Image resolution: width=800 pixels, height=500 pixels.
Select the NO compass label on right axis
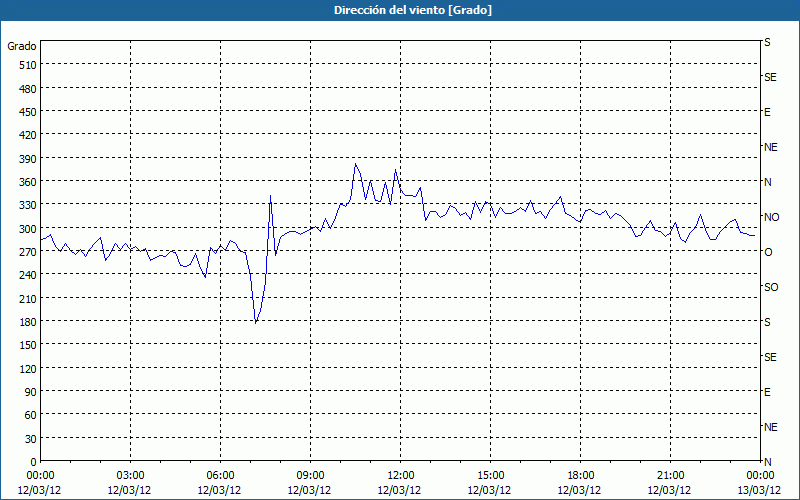(x=771, y=217)
